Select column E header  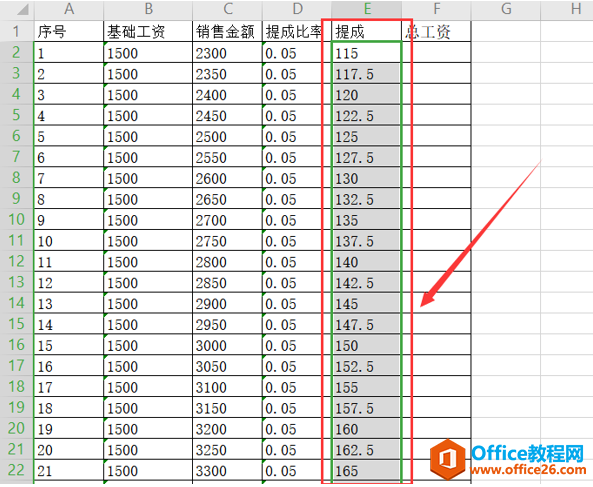point(366,9)
